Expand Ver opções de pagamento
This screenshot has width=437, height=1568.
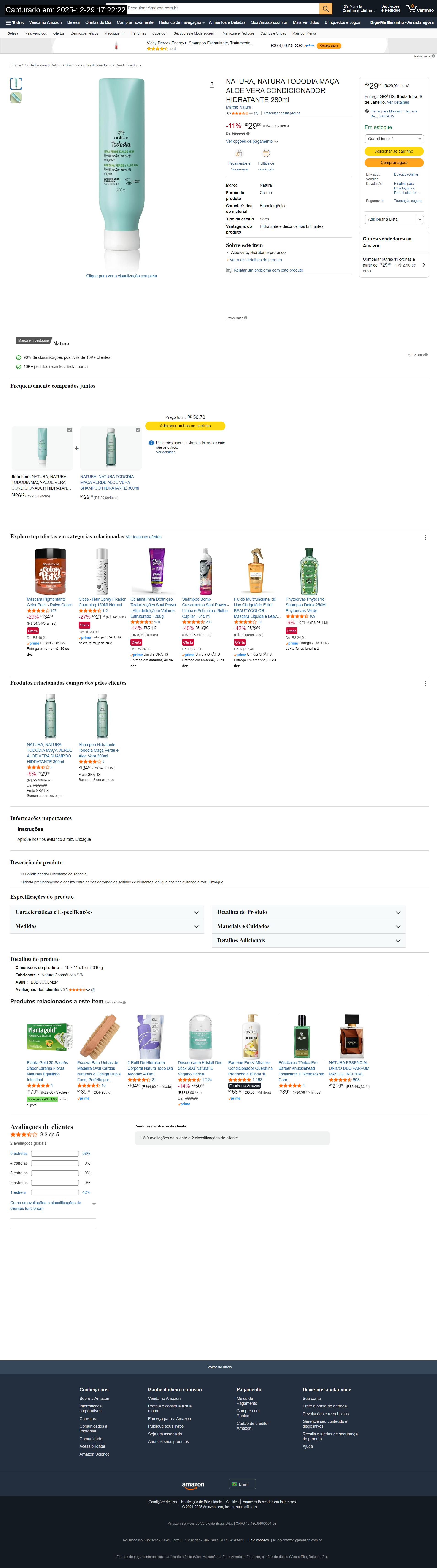tap(252, 141)
